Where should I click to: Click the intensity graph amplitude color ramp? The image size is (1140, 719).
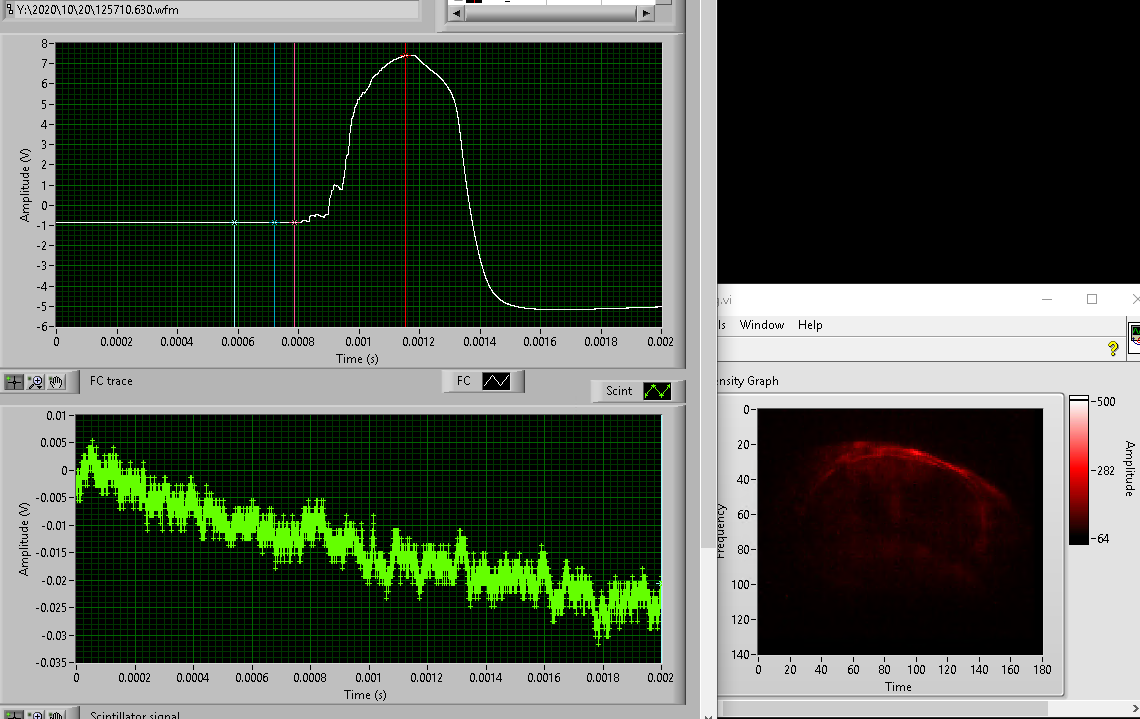(1079, 470)
